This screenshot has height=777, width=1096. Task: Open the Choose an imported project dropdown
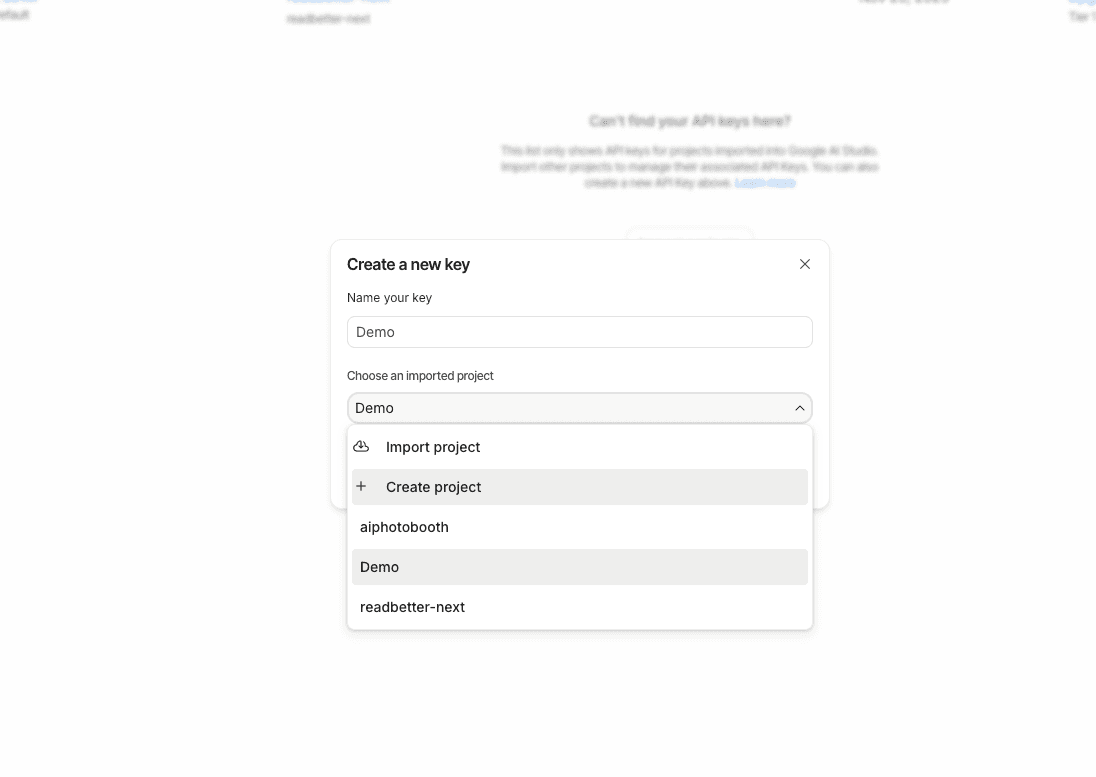coord(580,408)
